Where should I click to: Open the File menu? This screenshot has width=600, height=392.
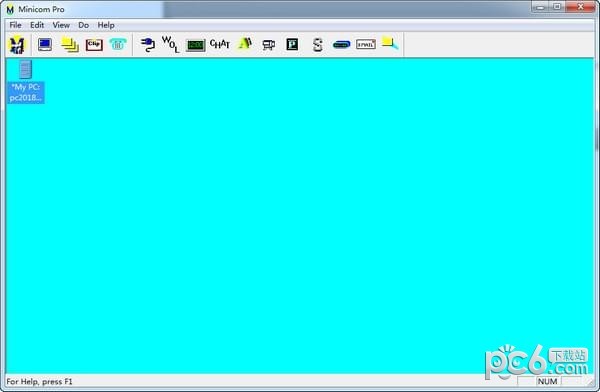click(15, 25)
